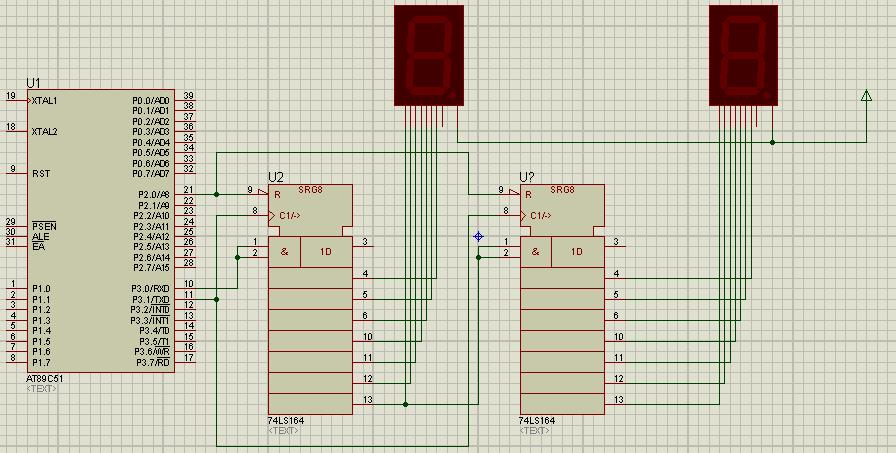Click the 74LS164 name under U?
This screenshot has width=896, height=453.
[x=537, y=420]
